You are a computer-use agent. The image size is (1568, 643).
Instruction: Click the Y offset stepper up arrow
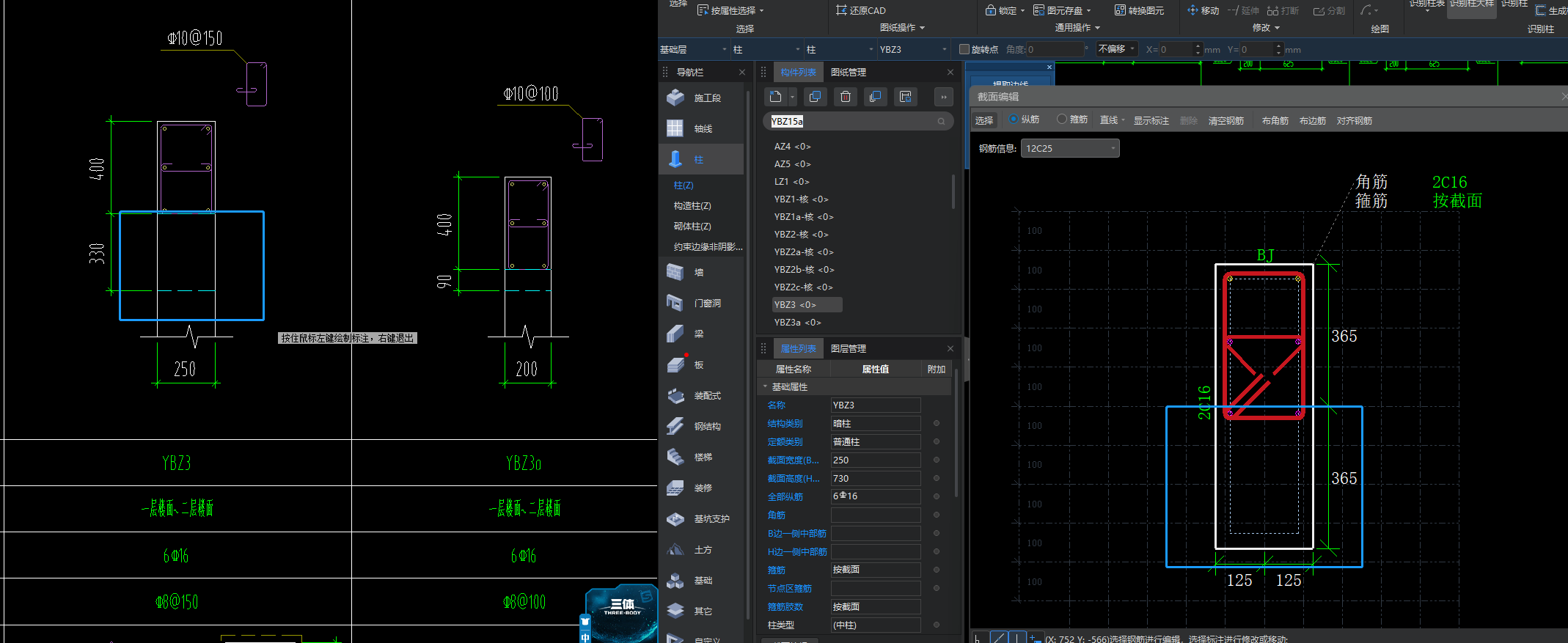coord(1278,45)
